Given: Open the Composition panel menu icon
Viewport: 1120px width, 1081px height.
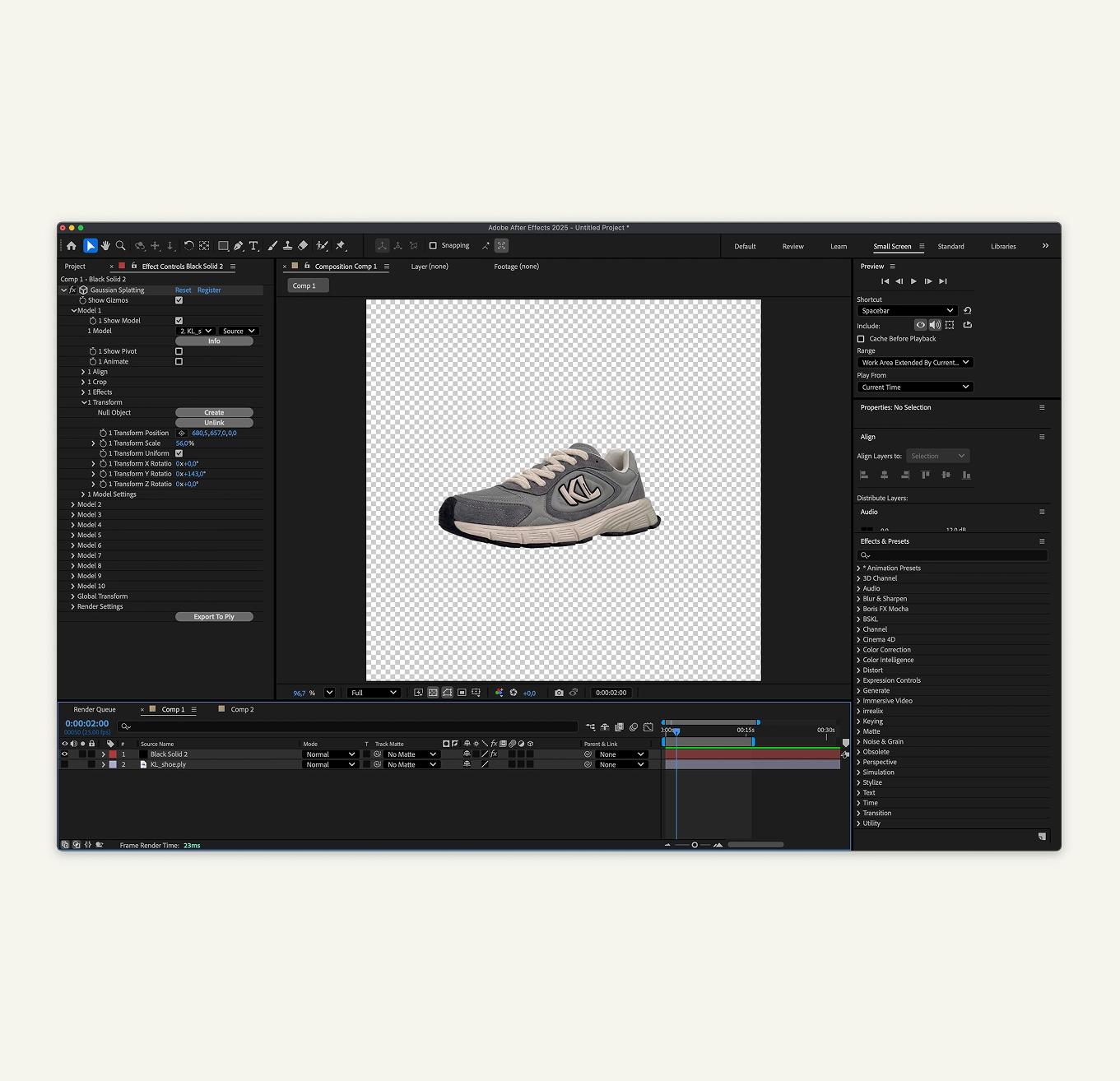Looking at the screenshot, I should (x=386, y=267).
